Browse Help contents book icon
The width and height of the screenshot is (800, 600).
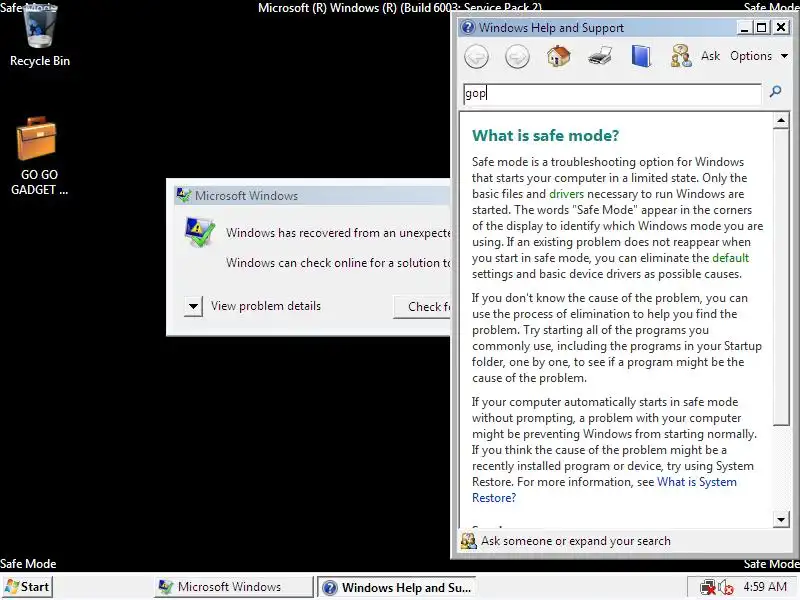coord(641,56)
